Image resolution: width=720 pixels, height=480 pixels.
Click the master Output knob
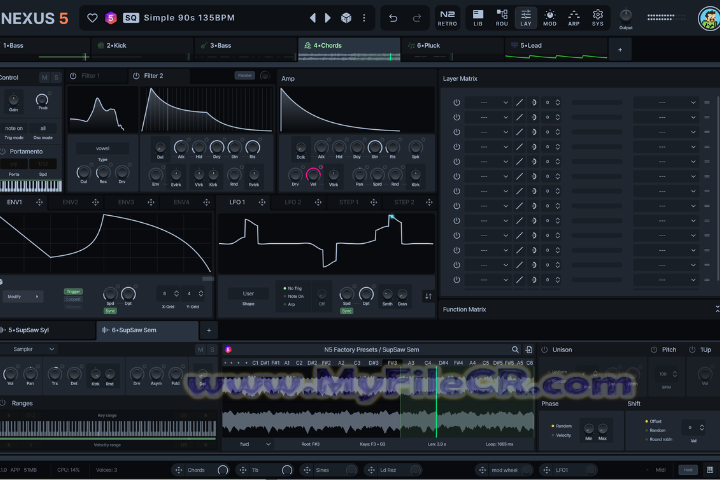pos(625,16)
